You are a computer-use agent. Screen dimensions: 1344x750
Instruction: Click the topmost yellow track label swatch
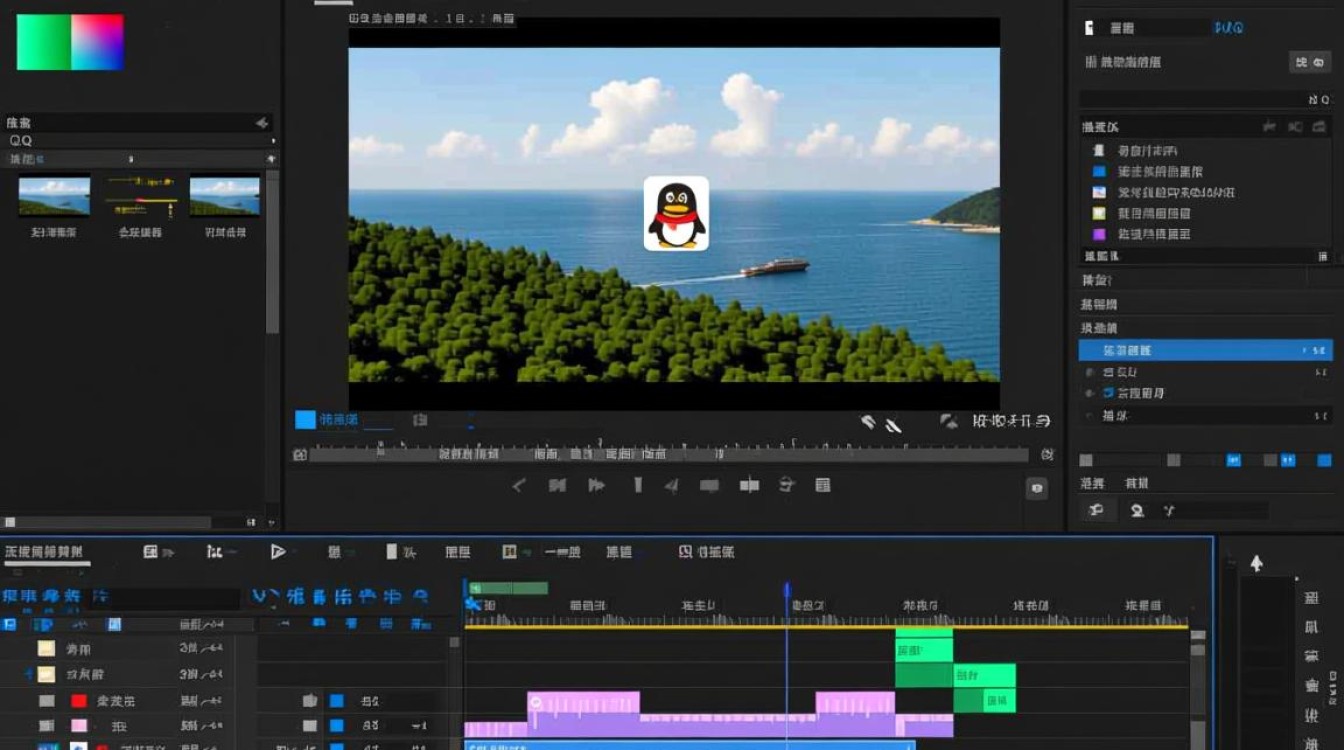pos(46,648)
